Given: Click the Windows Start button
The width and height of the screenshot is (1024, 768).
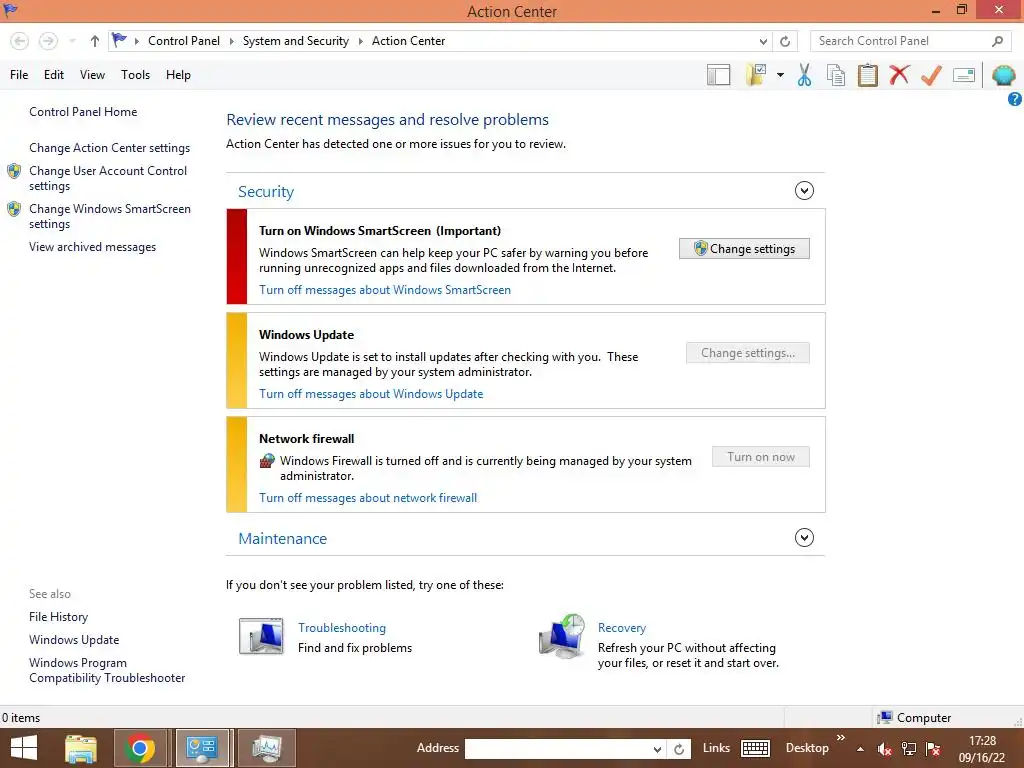Looking at the screenshot, I should click(x=24, y=748).
